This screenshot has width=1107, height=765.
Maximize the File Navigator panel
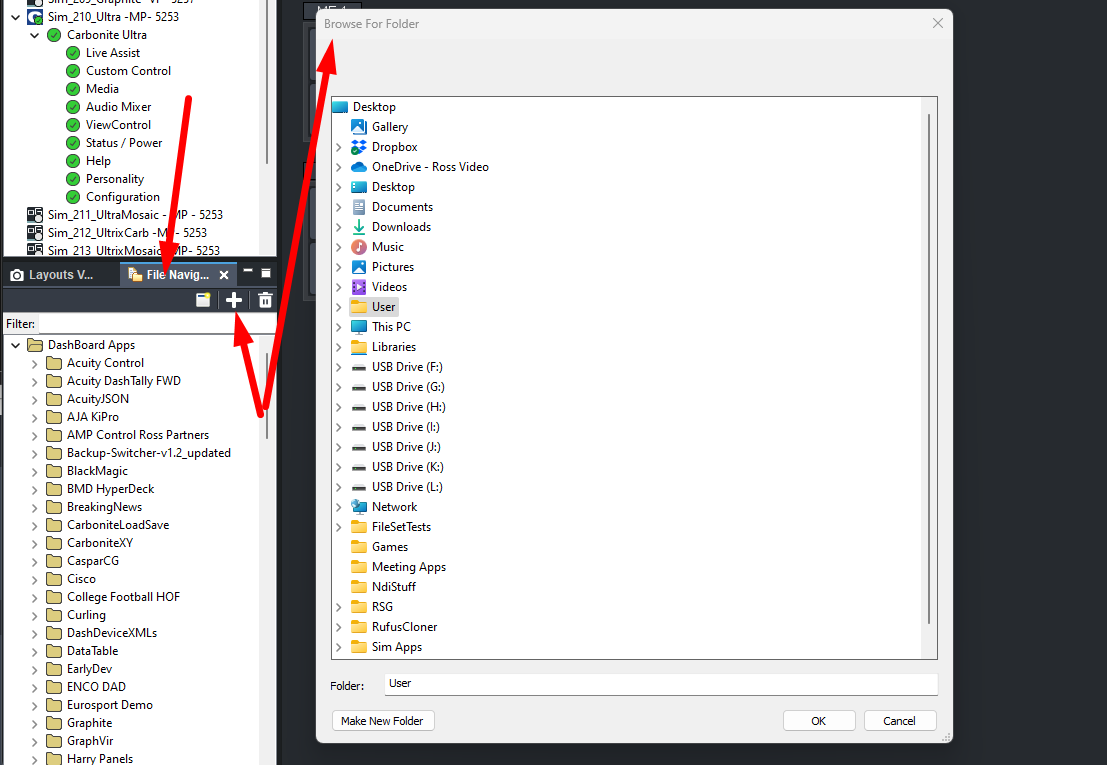(265, 273)
